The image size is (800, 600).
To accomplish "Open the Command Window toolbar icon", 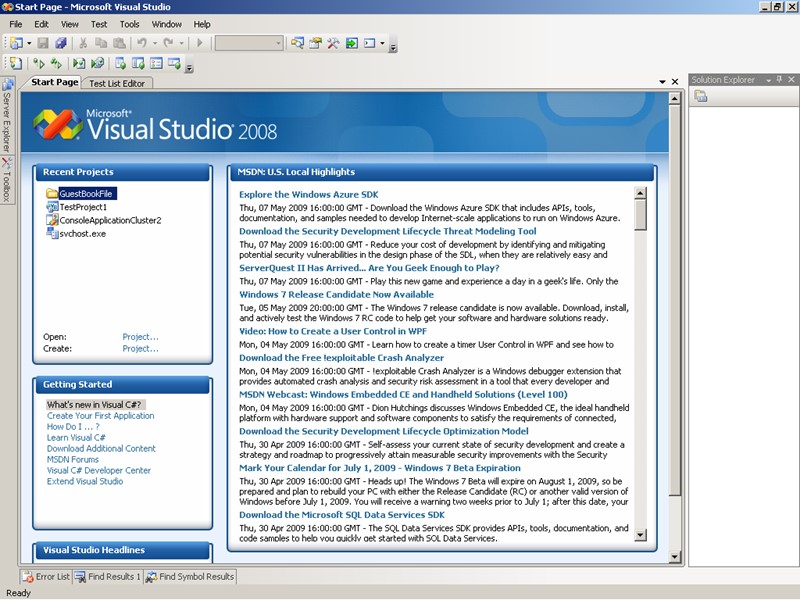I will coord(370,43).
